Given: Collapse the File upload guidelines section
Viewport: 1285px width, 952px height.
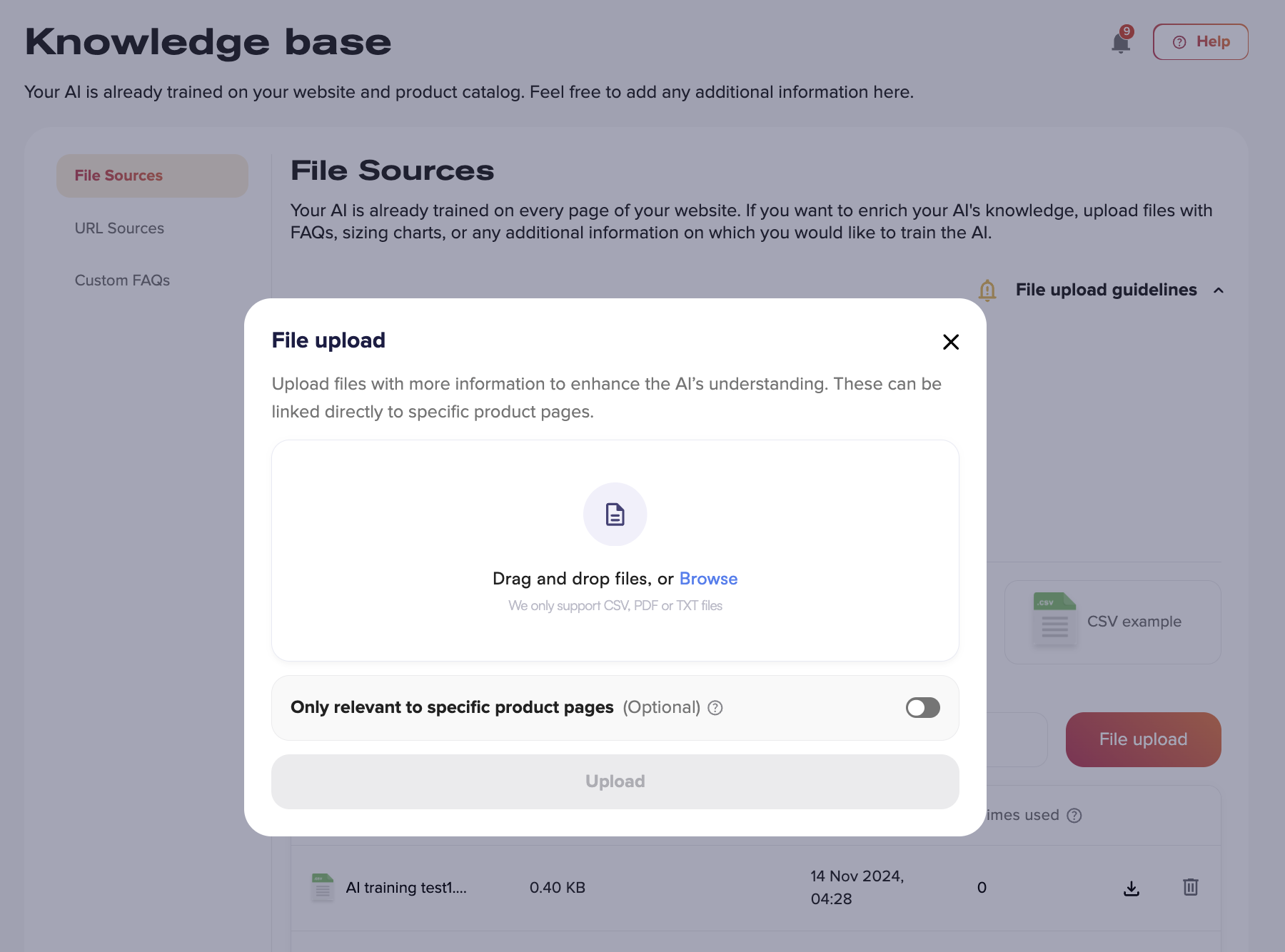Looking at the screenshot, I should 1219,290.
